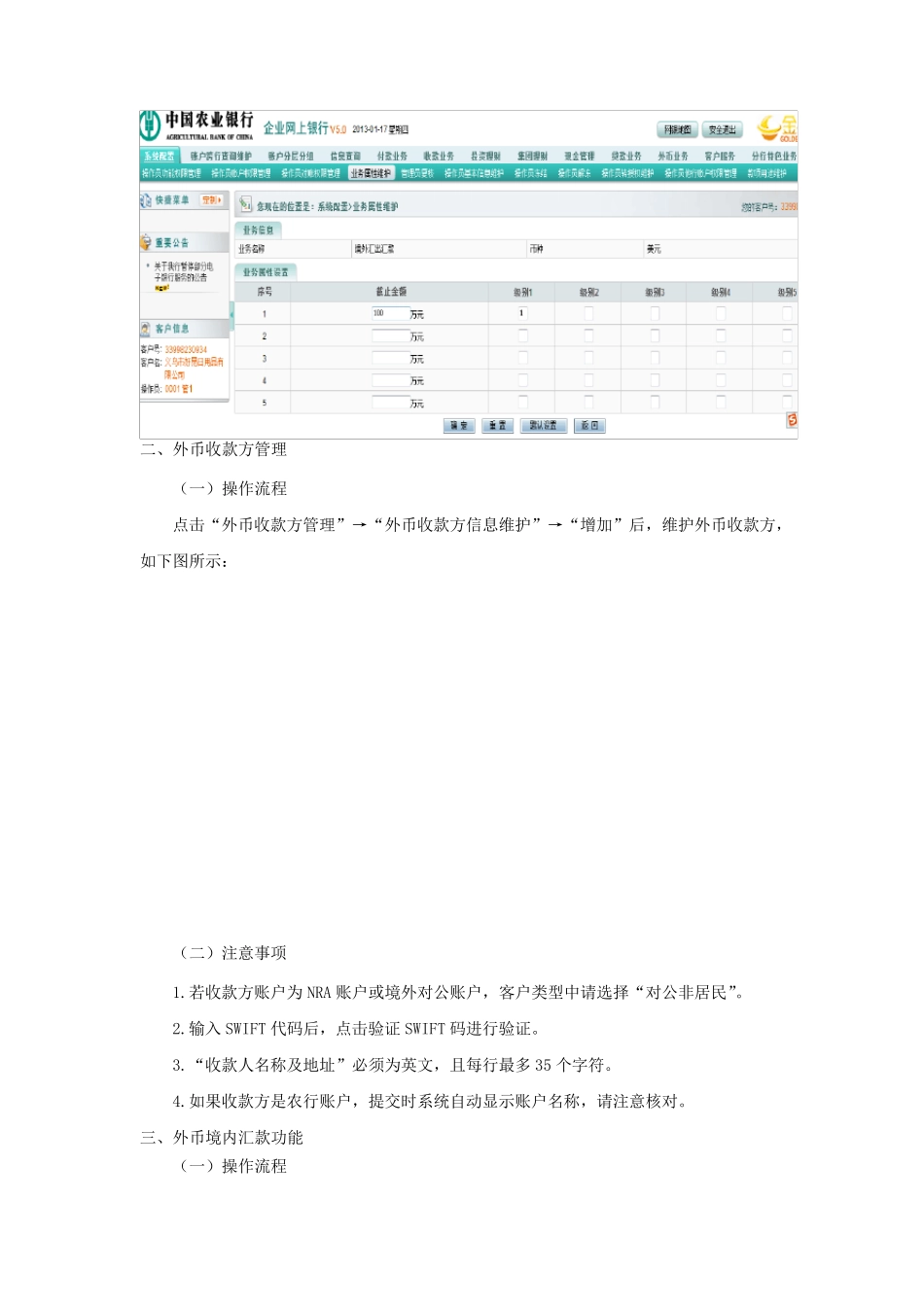The height and width of the screenshot is (1307, 924).
Task: Select 操作员基本信息维护 submenu item
Action: (475, 174)
